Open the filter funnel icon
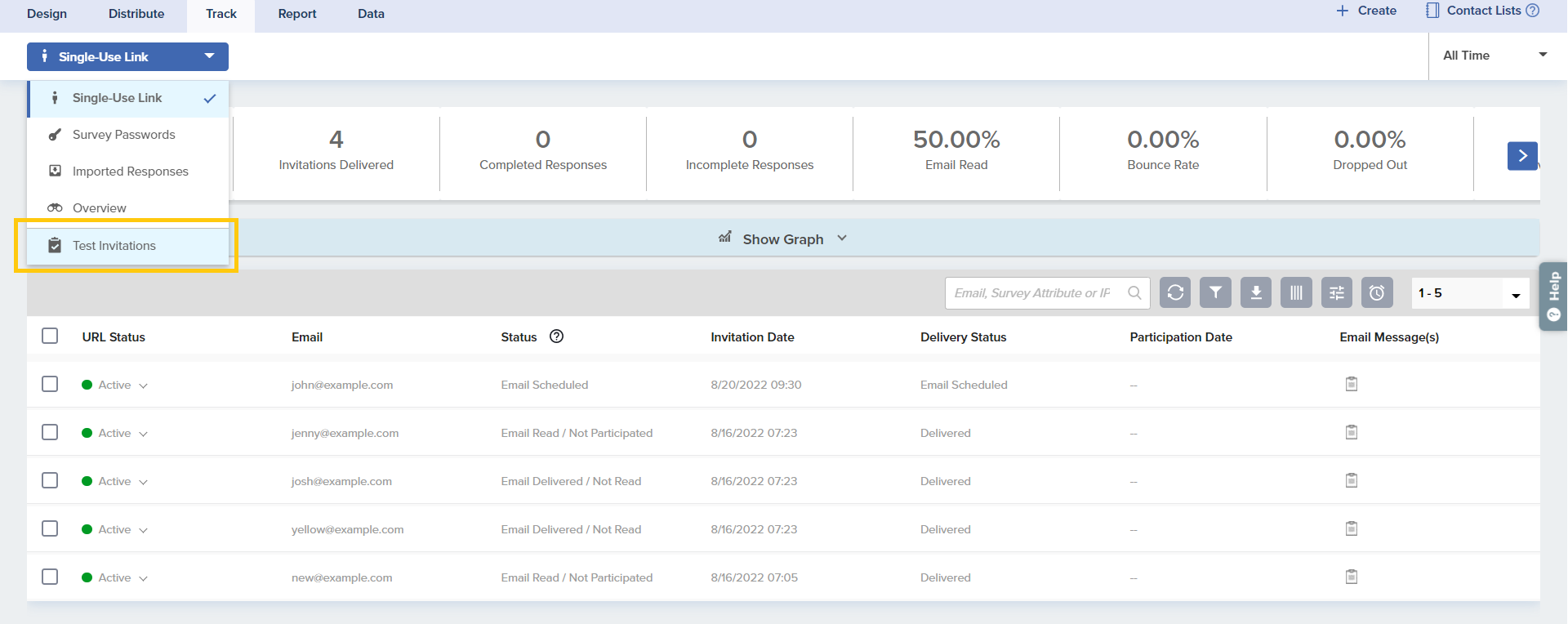The width and height of the screenshot is (1568, 624). (1215, 292)
